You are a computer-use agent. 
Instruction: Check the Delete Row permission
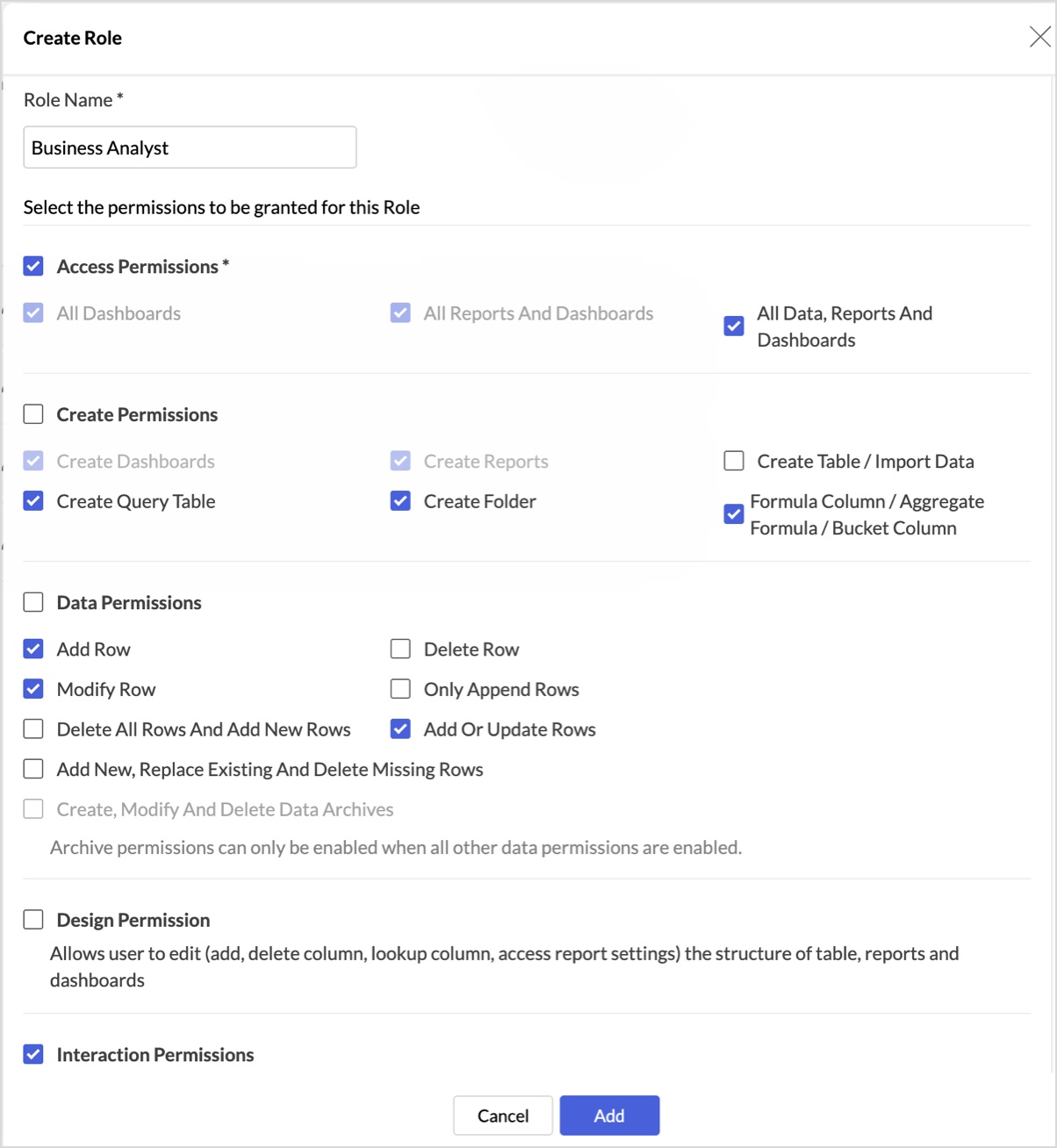400,649
